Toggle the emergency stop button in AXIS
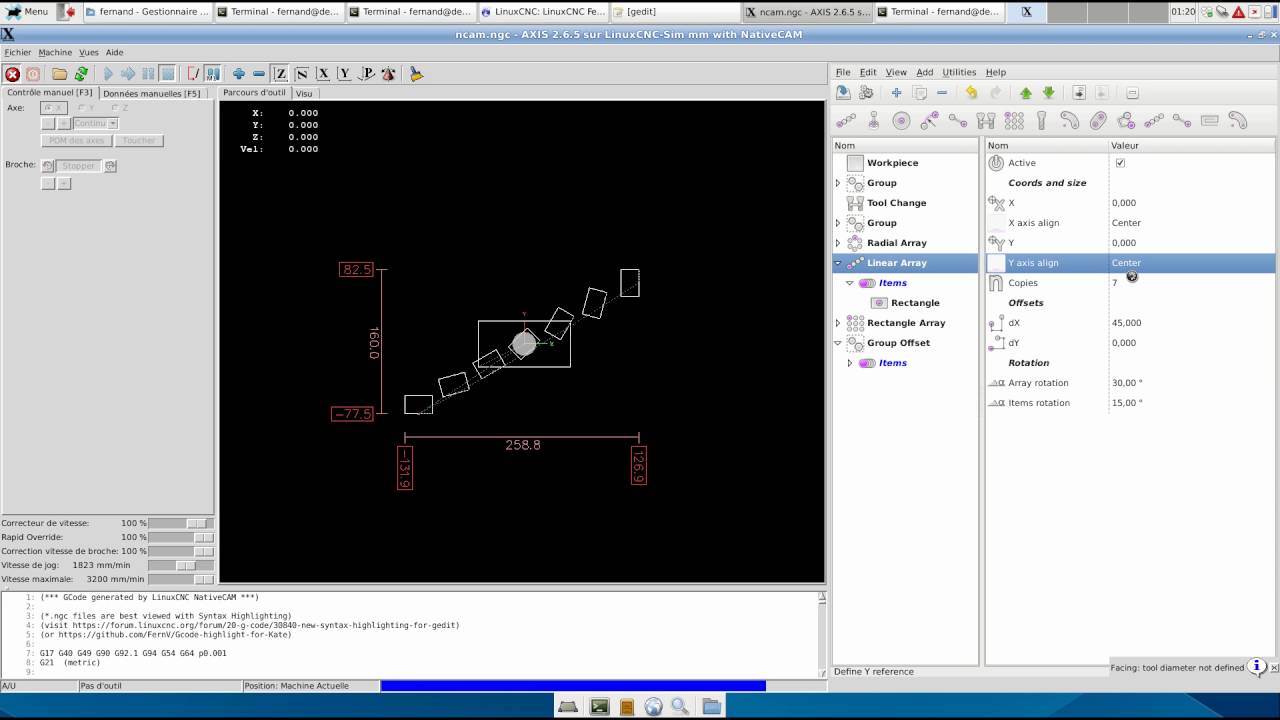The image size is (1280, 720). point(12,74)
